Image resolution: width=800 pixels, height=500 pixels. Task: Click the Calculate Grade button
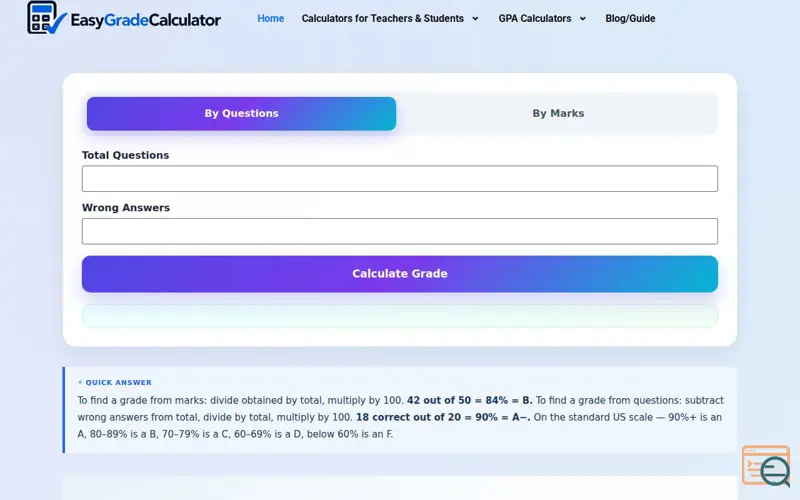click(400, 274)
